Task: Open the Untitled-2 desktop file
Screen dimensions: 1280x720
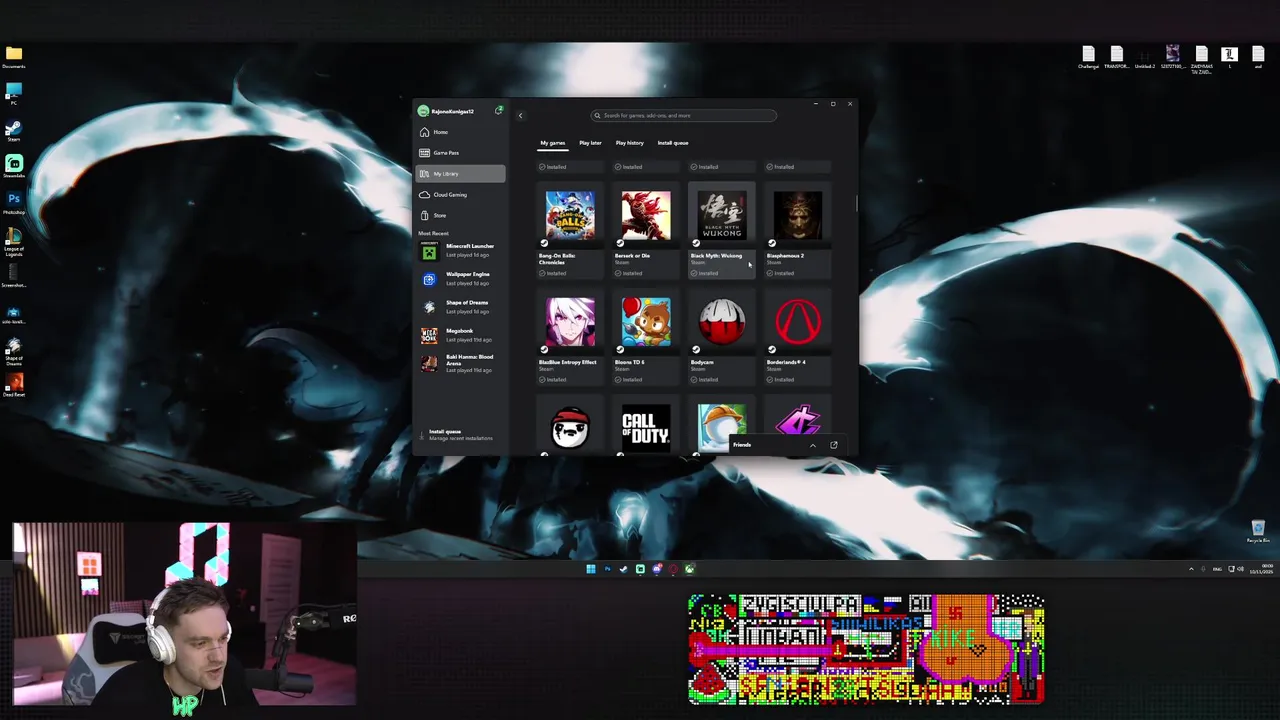Action: (x=1145, y=58)
